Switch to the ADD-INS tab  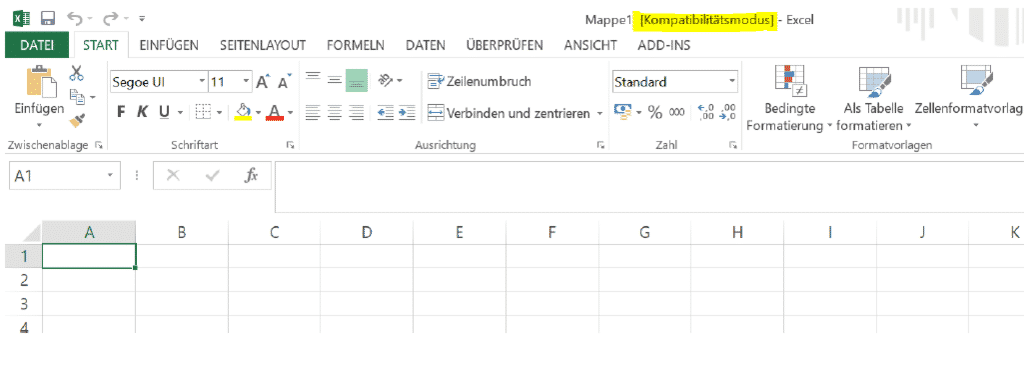pyautogui.click(x=664, y=45)
